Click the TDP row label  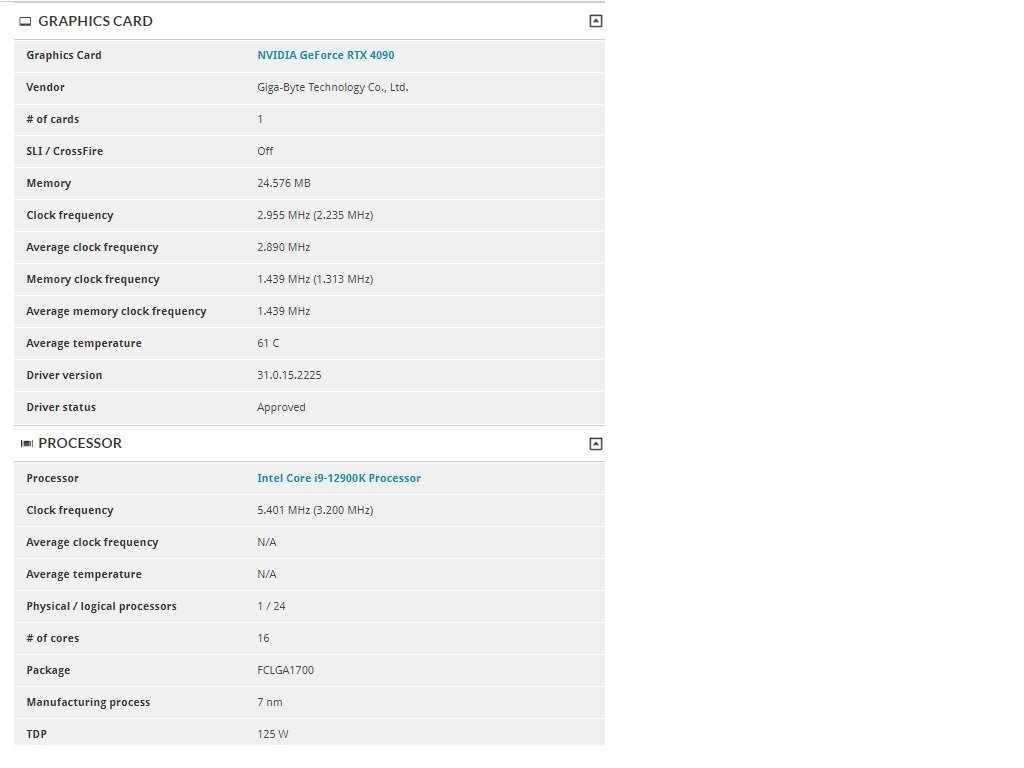coord(37,735)
